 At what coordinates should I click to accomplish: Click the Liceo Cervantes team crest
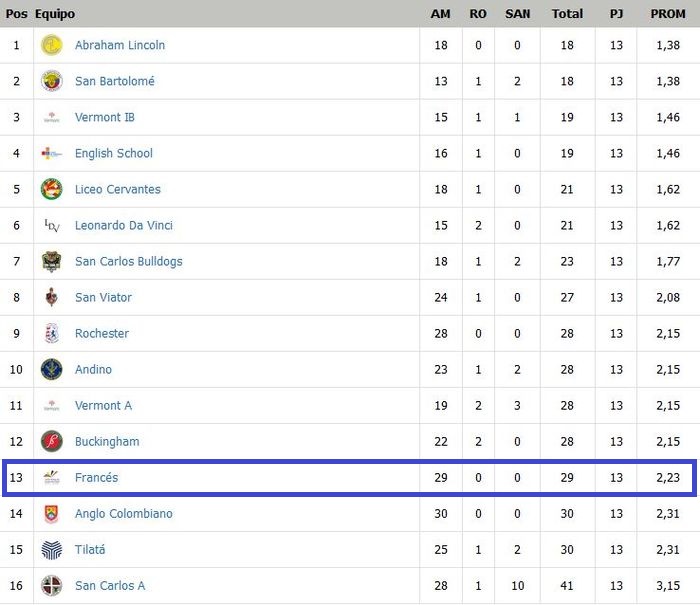pos(52,189)
